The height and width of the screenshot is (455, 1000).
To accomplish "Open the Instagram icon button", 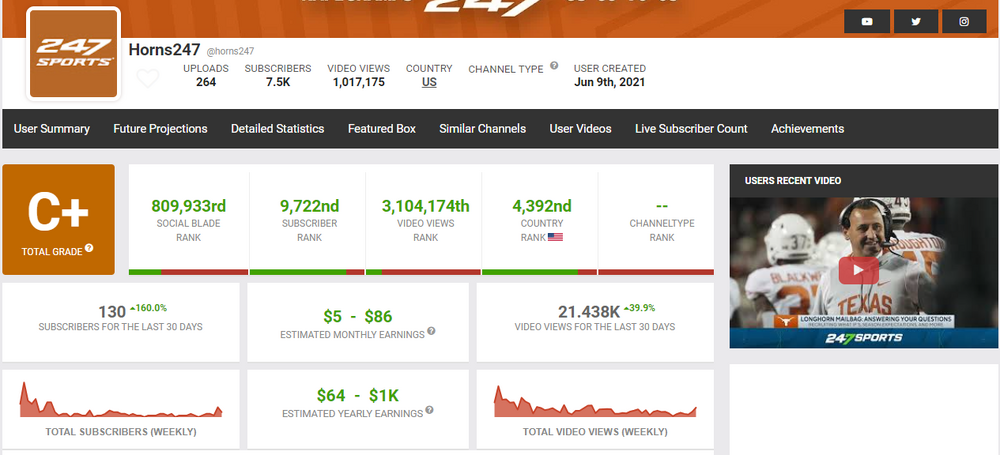I will (964, 21).
